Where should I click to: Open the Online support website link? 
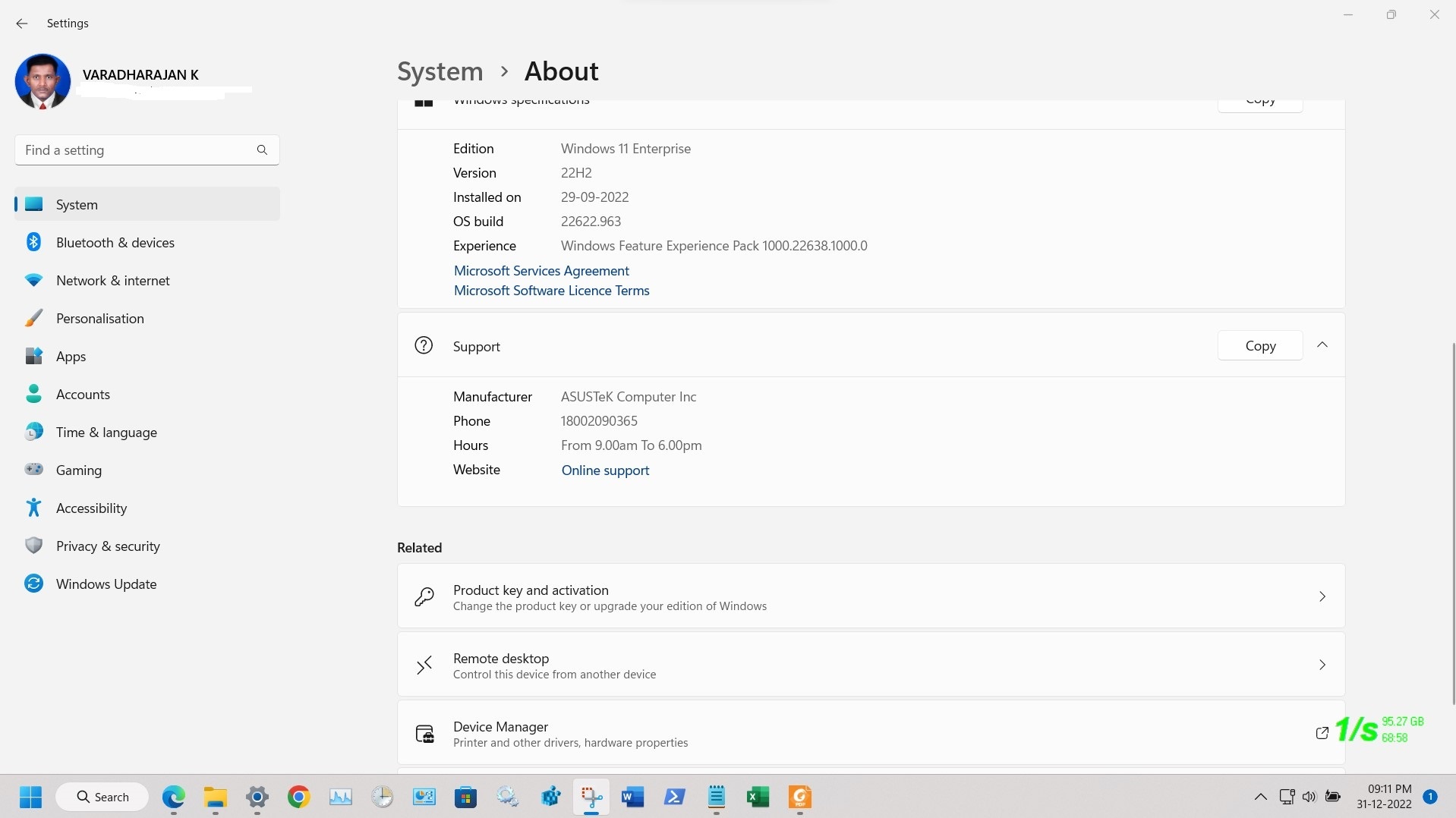[605, 470]
